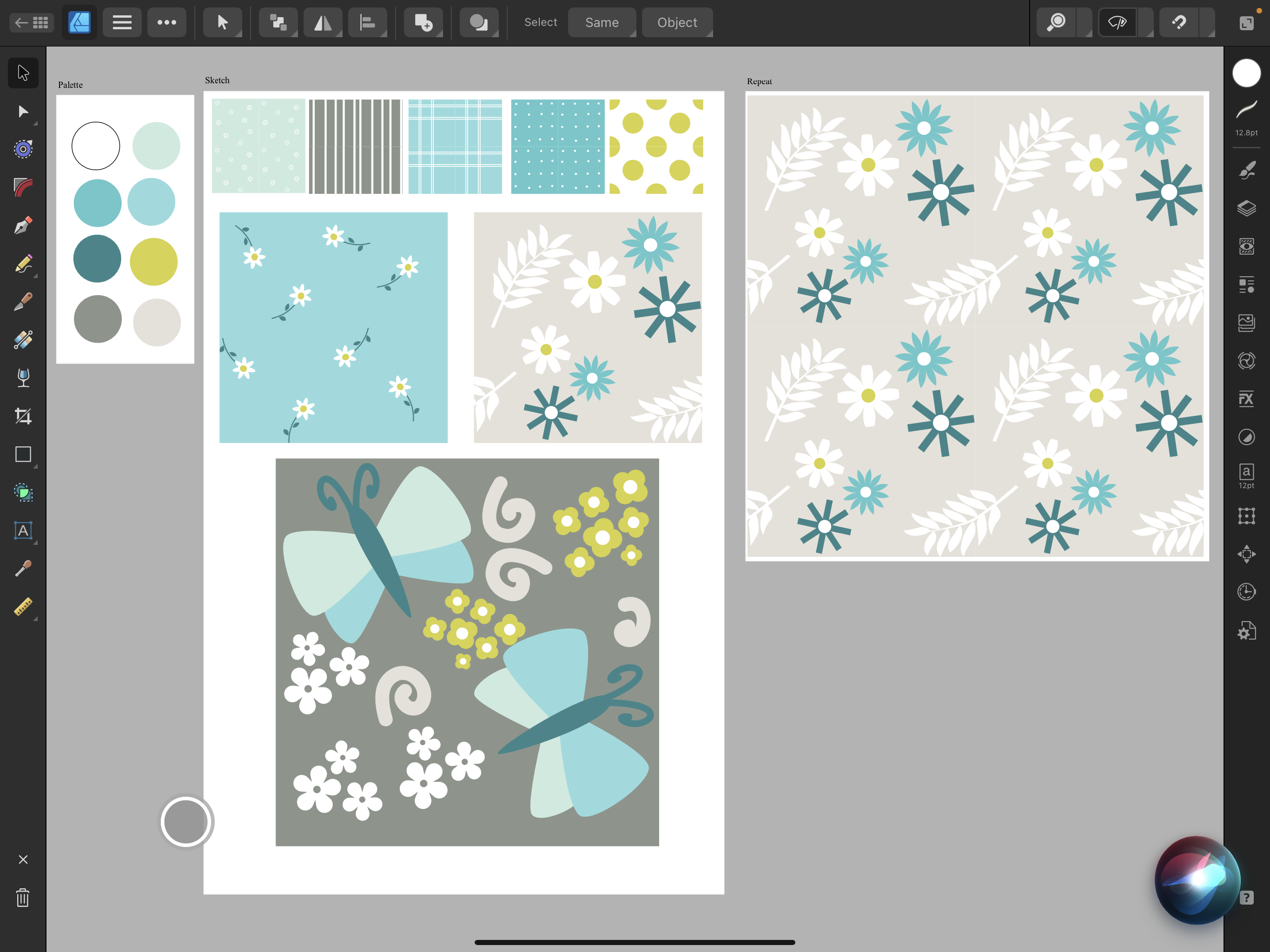Screen dimensions: 1270x952
Task: Select the Corner tool
Action: [23, 187]
